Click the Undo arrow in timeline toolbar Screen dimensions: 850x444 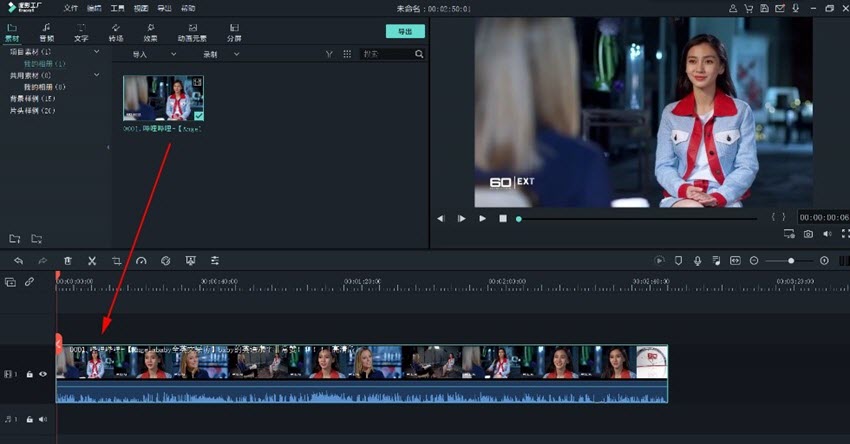(18, 261)
